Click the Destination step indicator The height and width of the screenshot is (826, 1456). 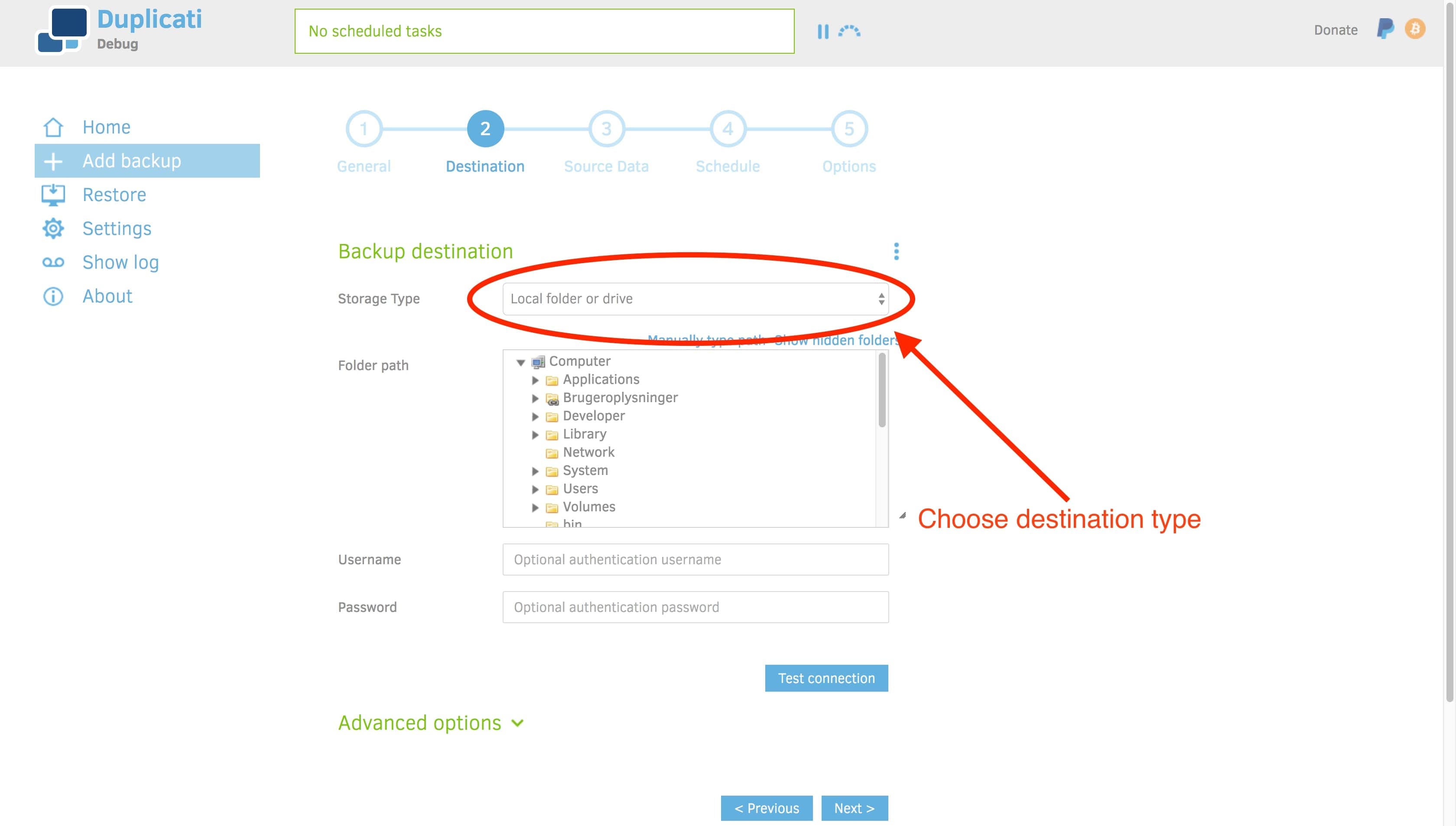tap(484, 129)
